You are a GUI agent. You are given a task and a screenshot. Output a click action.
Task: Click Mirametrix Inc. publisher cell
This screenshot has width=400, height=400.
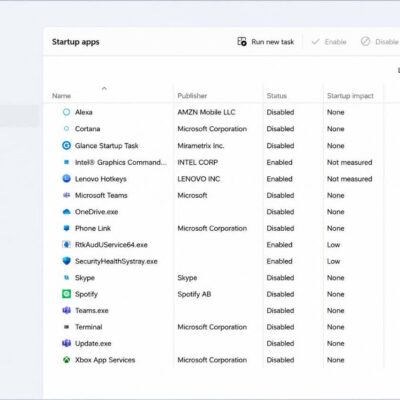[x=201, y=146]
